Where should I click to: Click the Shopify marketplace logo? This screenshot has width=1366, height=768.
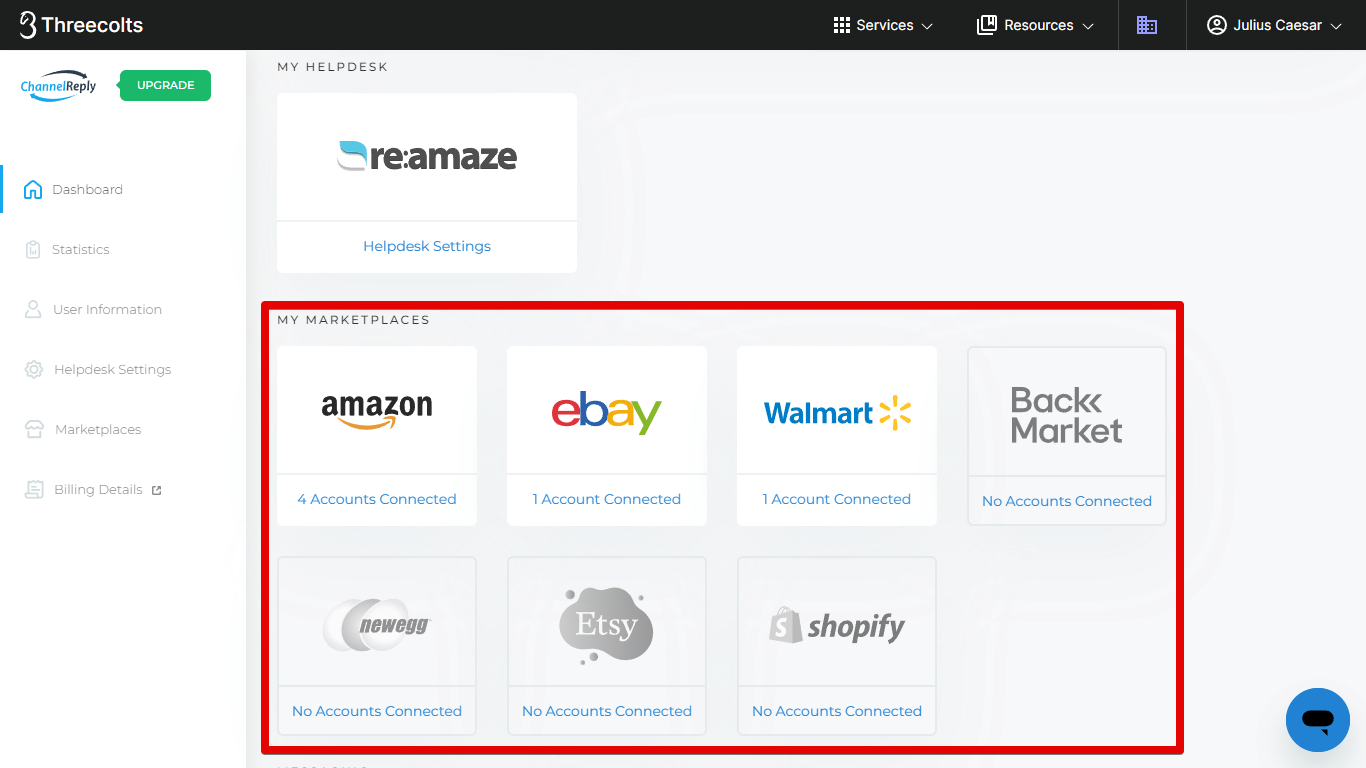pos(837,626)
